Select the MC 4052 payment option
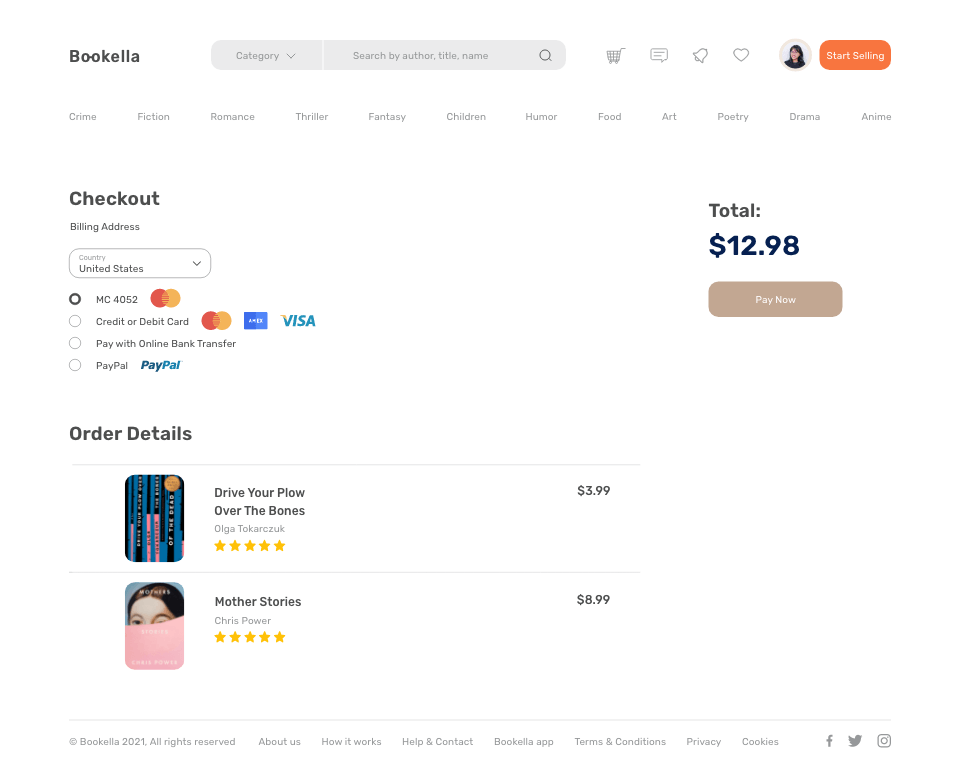 [75, 299]
